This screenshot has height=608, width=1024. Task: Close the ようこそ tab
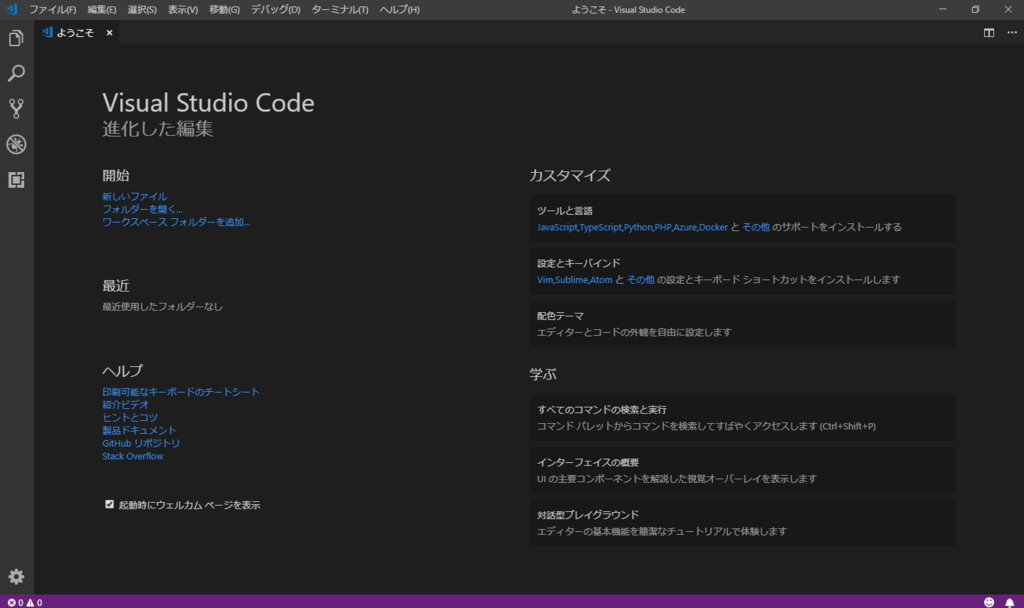click(109, 33)
